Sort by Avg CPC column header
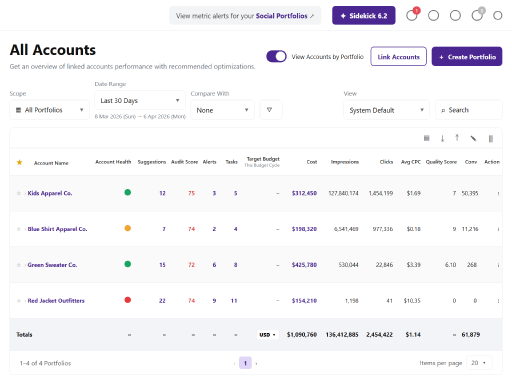The width and height of the screenshot is (512, 384). (411, 162)
